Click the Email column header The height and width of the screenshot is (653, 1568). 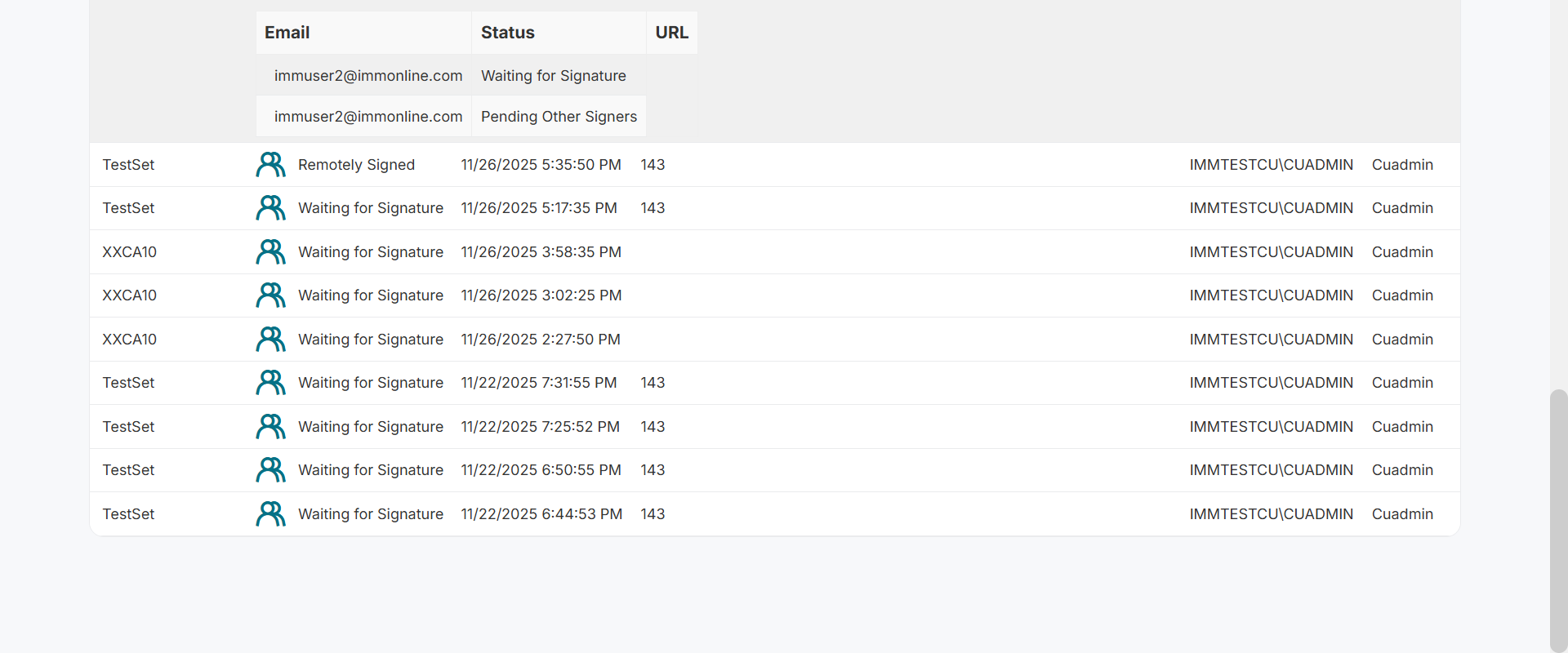pyautogui.click(x=287, y=33)
